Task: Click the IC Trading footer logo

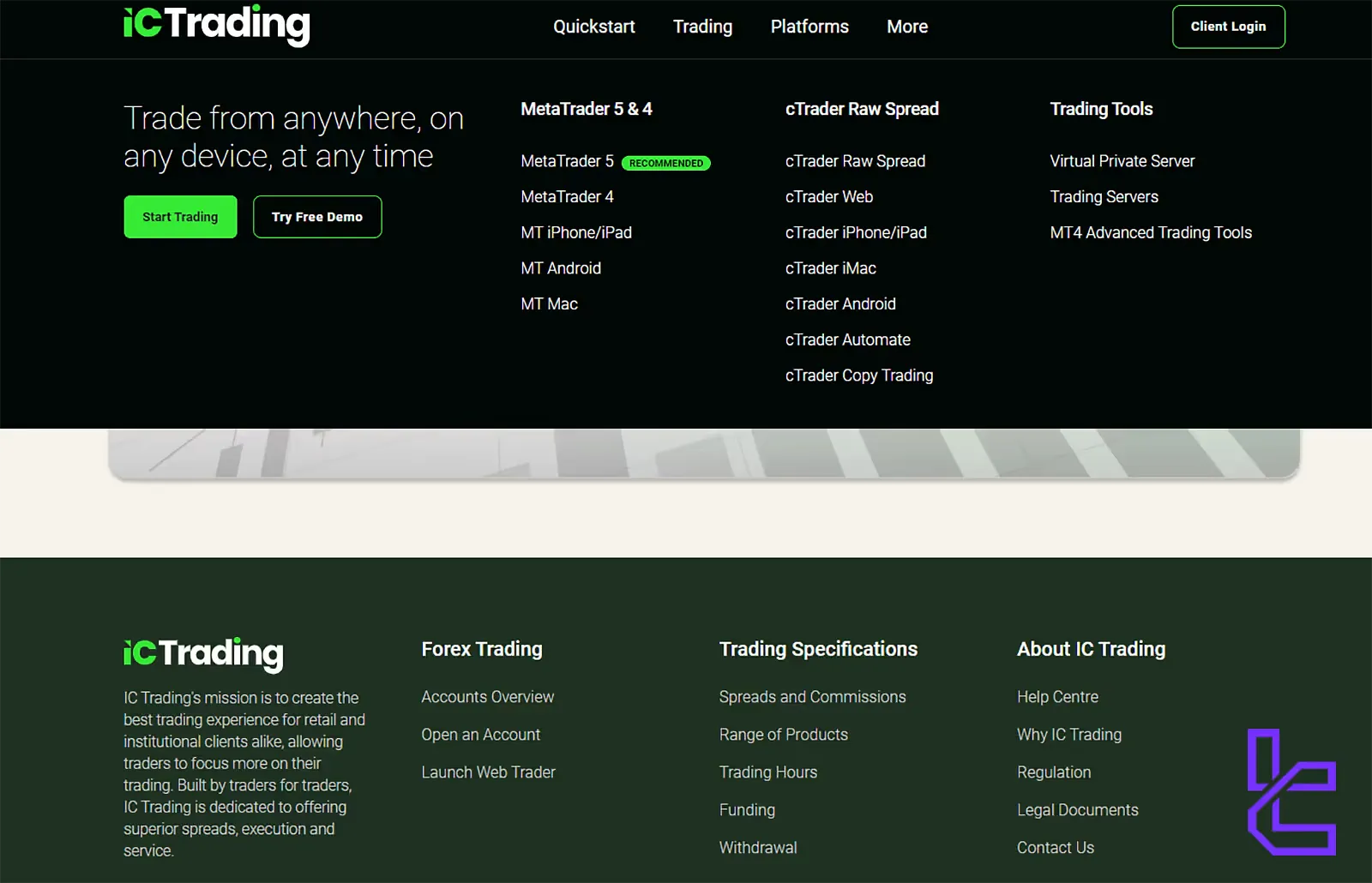Action: pos(203,655)
